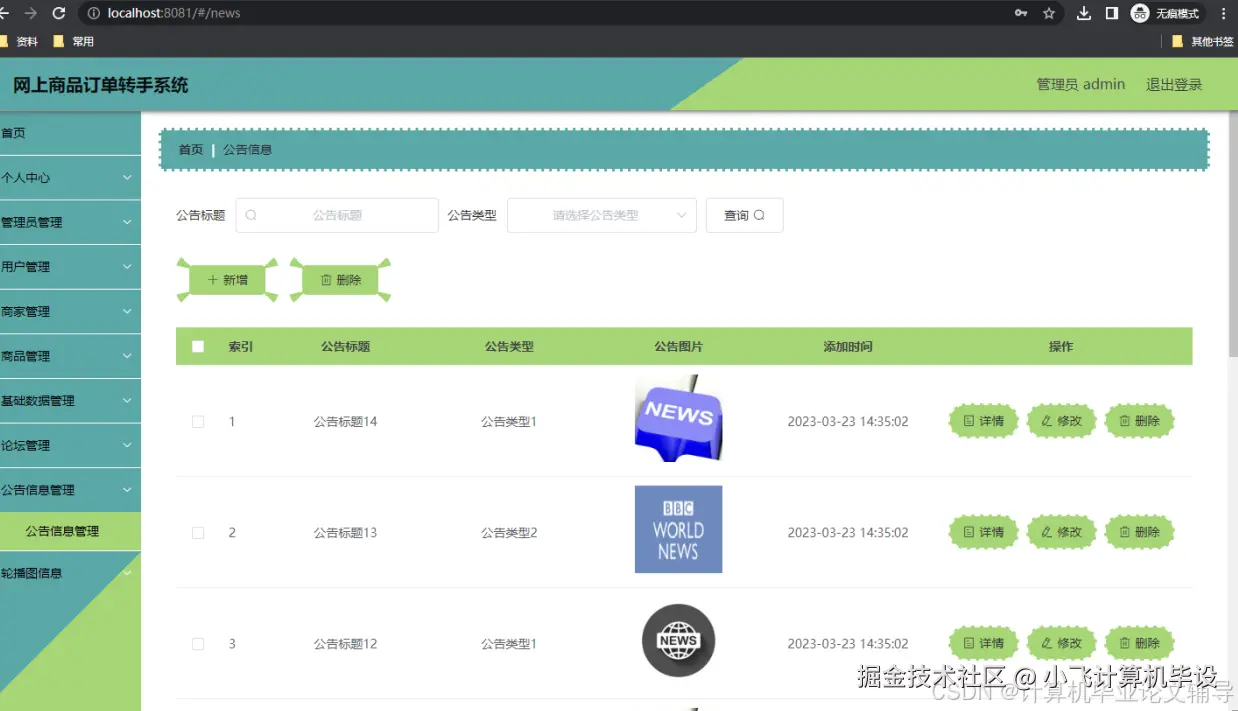View 详情 for 公告标题14

pyautogui.click(x=983, y=421)
